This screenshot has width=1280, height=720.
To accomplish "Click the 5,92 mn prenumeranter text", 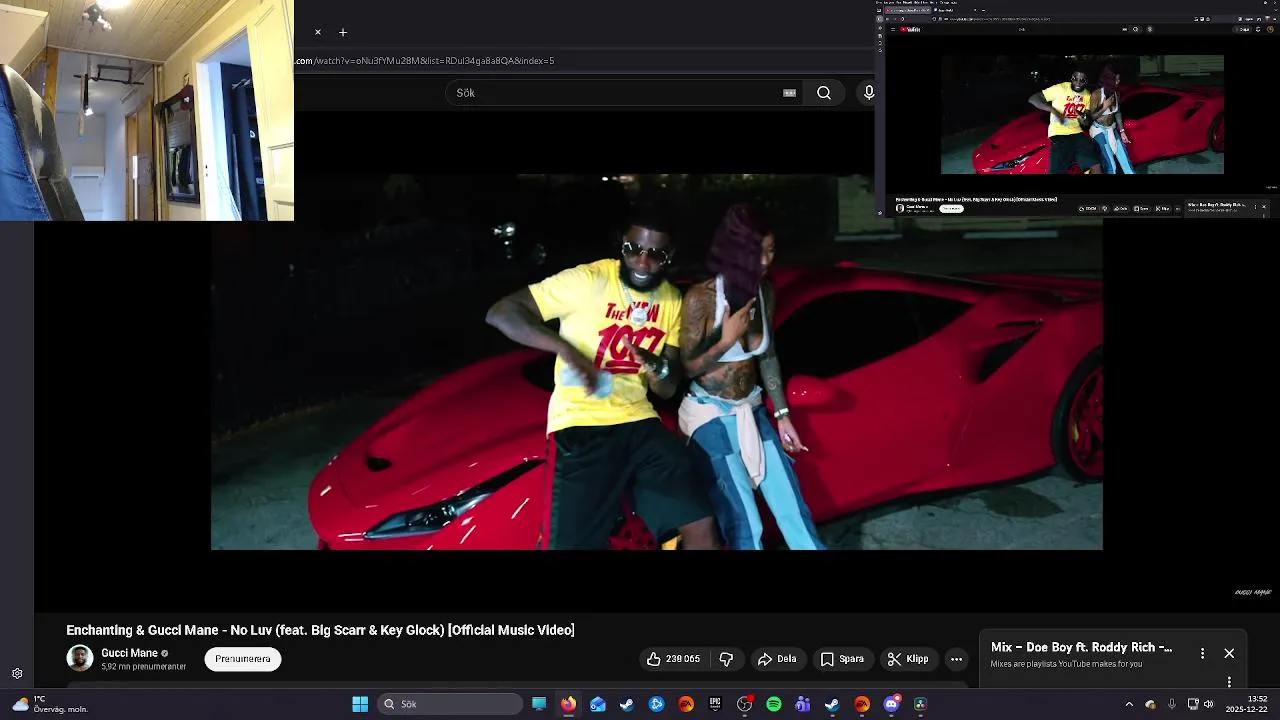I will (143, 667).
